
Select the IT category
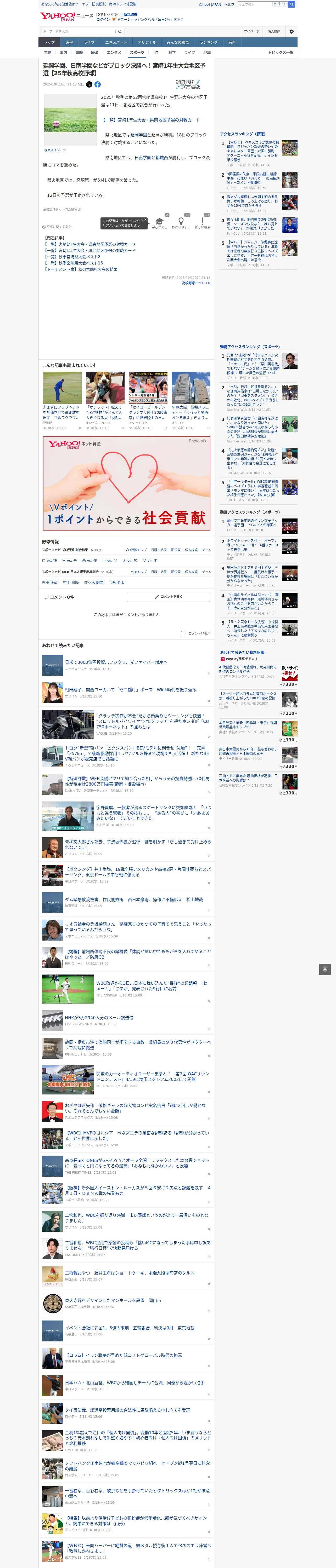click(x=156, y=52)
